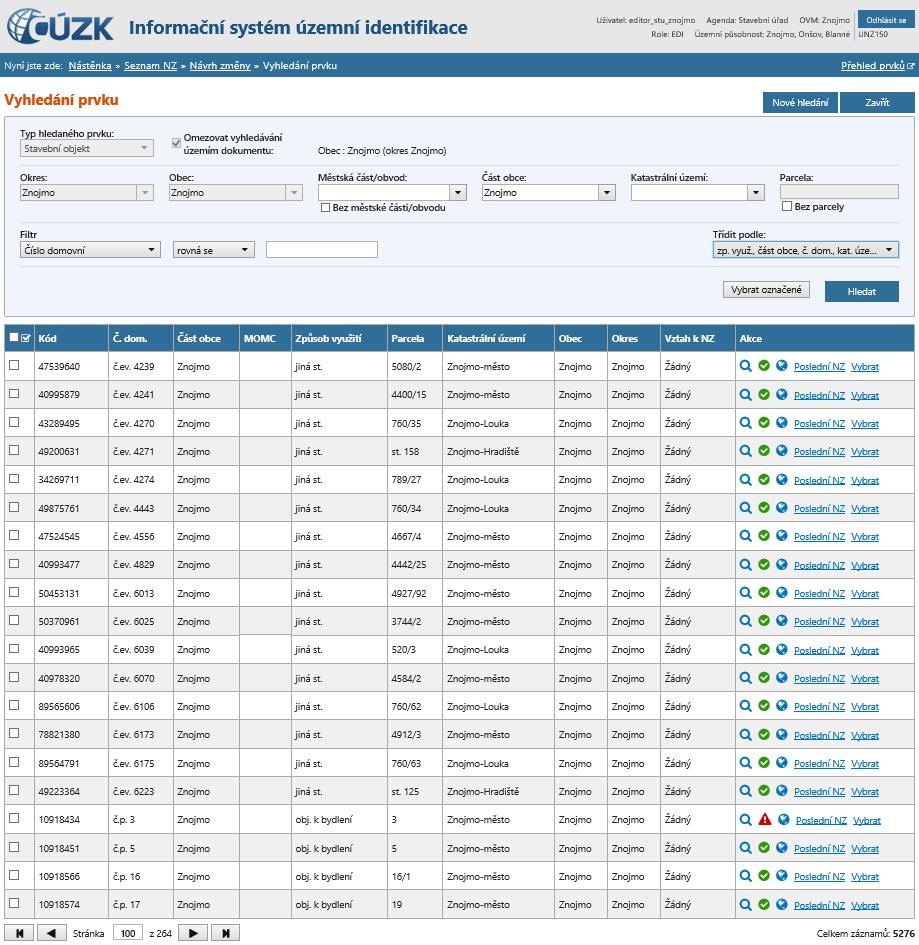This screenshot has height=945, width=919.
Task: Click green check icon in row 34269711
Action: coord(764,479)
